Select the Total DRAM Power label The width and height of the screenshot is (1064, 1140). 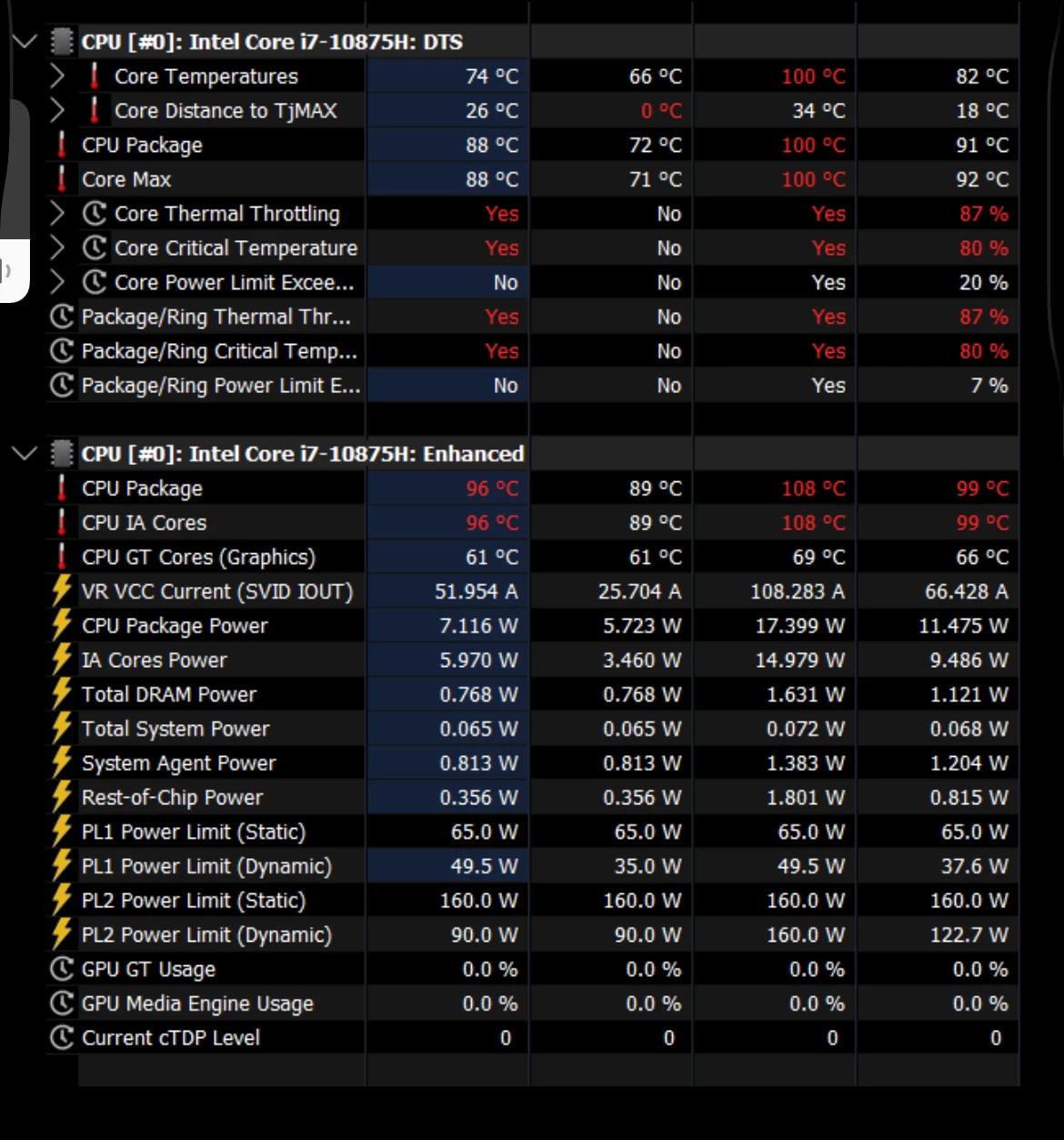pyautogui.click(x=169, y=694)
